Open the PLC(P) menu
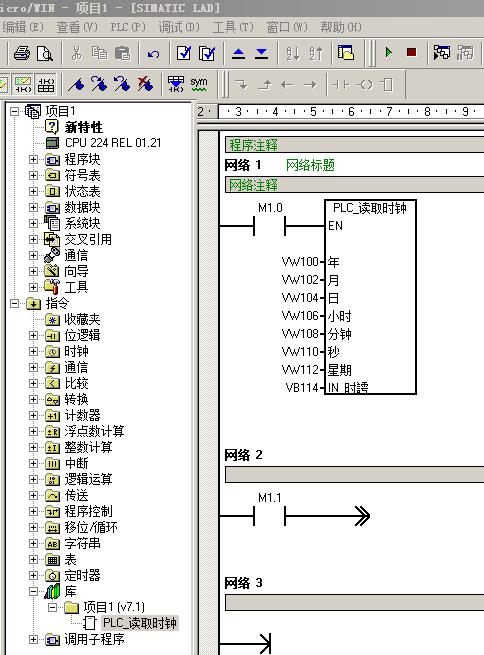 (128, 27)
